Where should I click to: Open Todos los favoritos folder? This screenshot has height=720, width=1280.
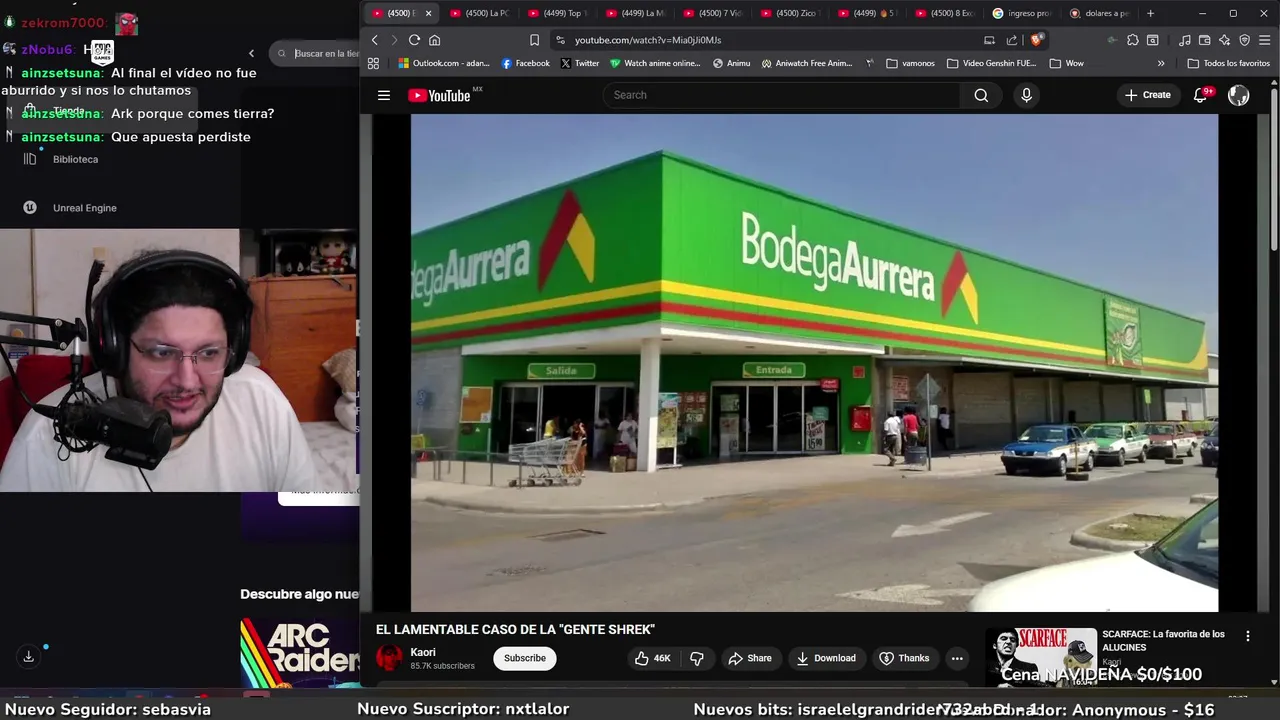[1229, 63]
